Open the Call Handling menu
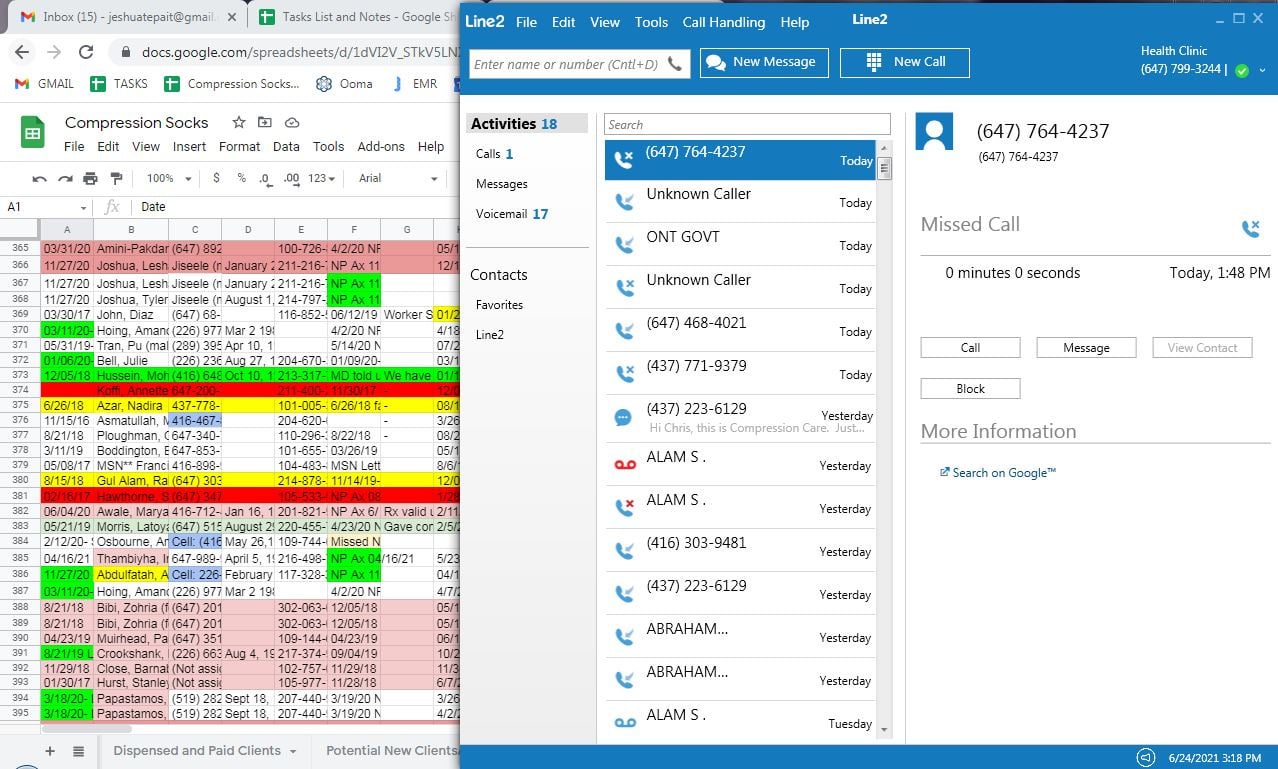 [x=723, y=22]
